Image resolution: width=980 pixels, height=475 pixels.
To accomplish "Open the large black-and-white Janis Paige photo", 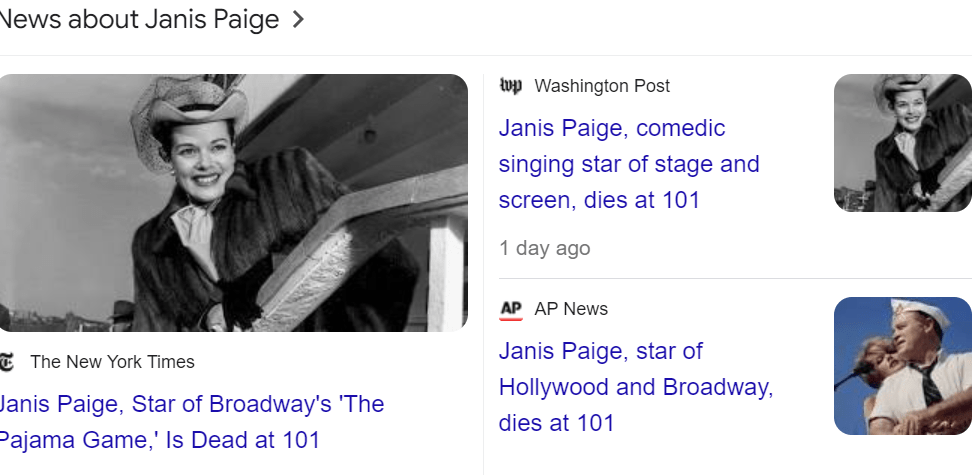I will click(x=232, y=202).
